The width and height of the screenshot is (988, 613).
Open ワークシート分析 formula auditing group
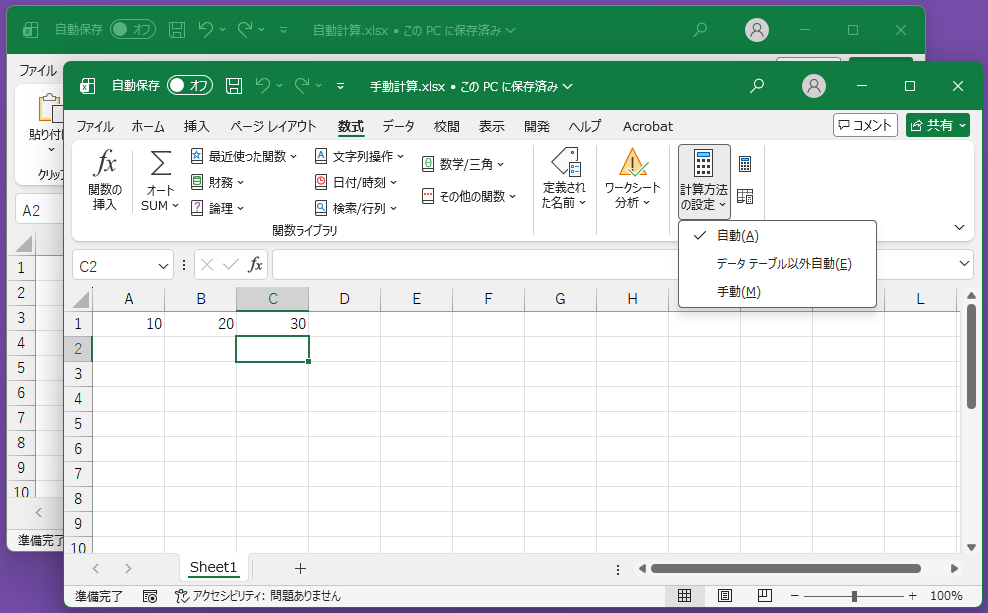click(x=632, y=180)
